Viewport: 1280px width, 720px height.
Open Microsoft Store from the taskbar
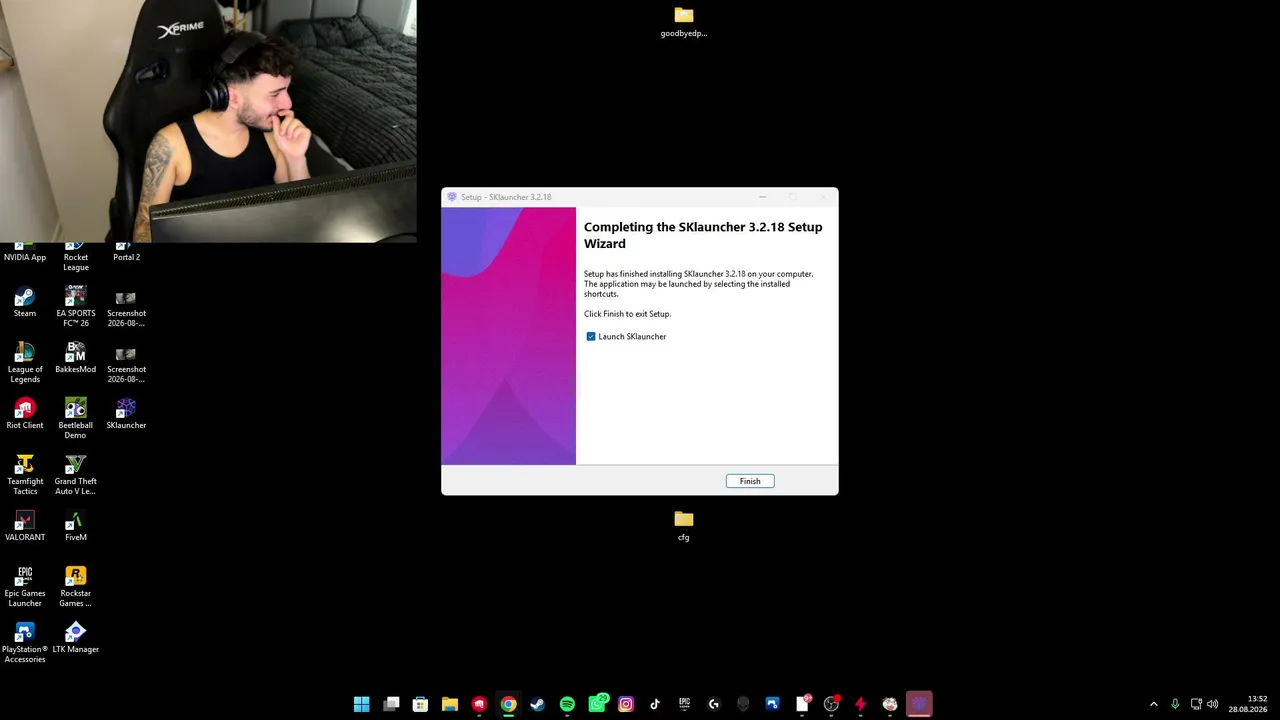click(421, 704)
